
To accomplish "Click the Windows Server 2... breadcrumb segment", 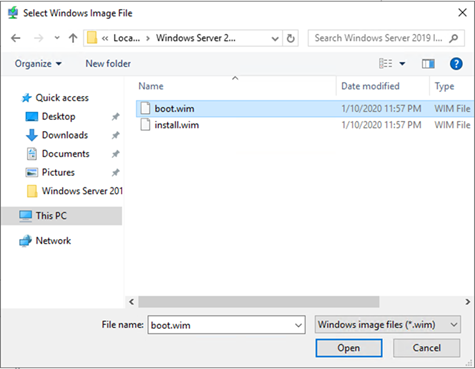I will click(196, 38).
